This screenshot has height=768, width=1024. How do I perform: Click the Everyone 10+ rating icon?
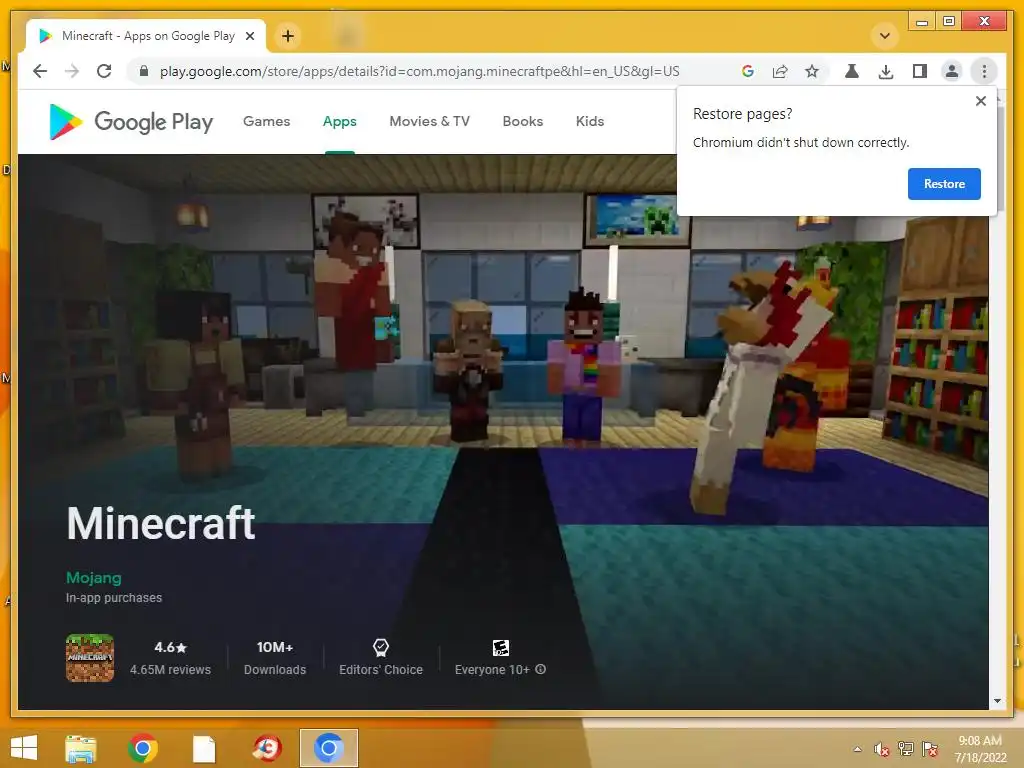(x=501, y=648)
